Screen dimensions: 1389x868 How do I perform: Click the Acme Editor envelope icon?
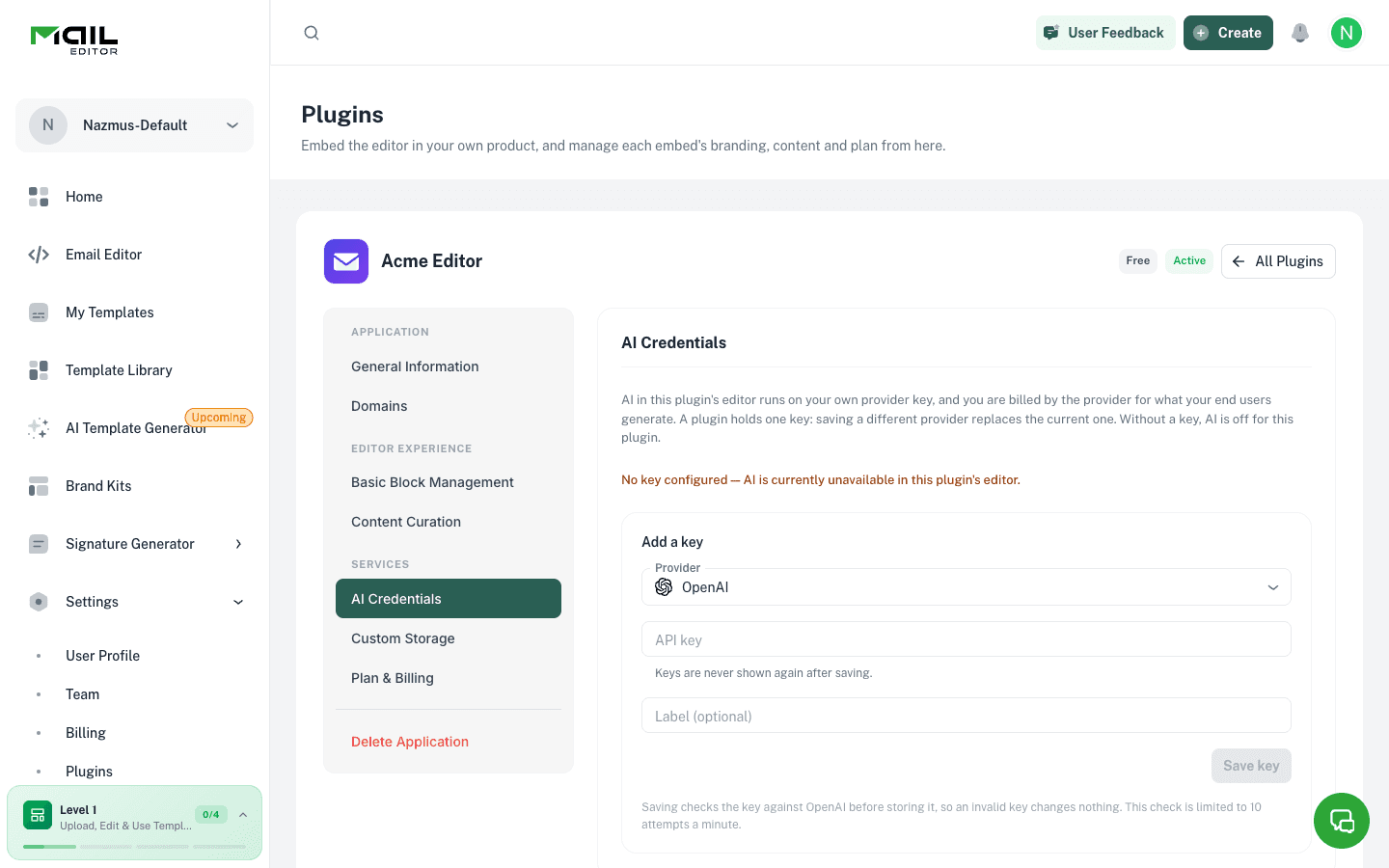coord(346,261)
